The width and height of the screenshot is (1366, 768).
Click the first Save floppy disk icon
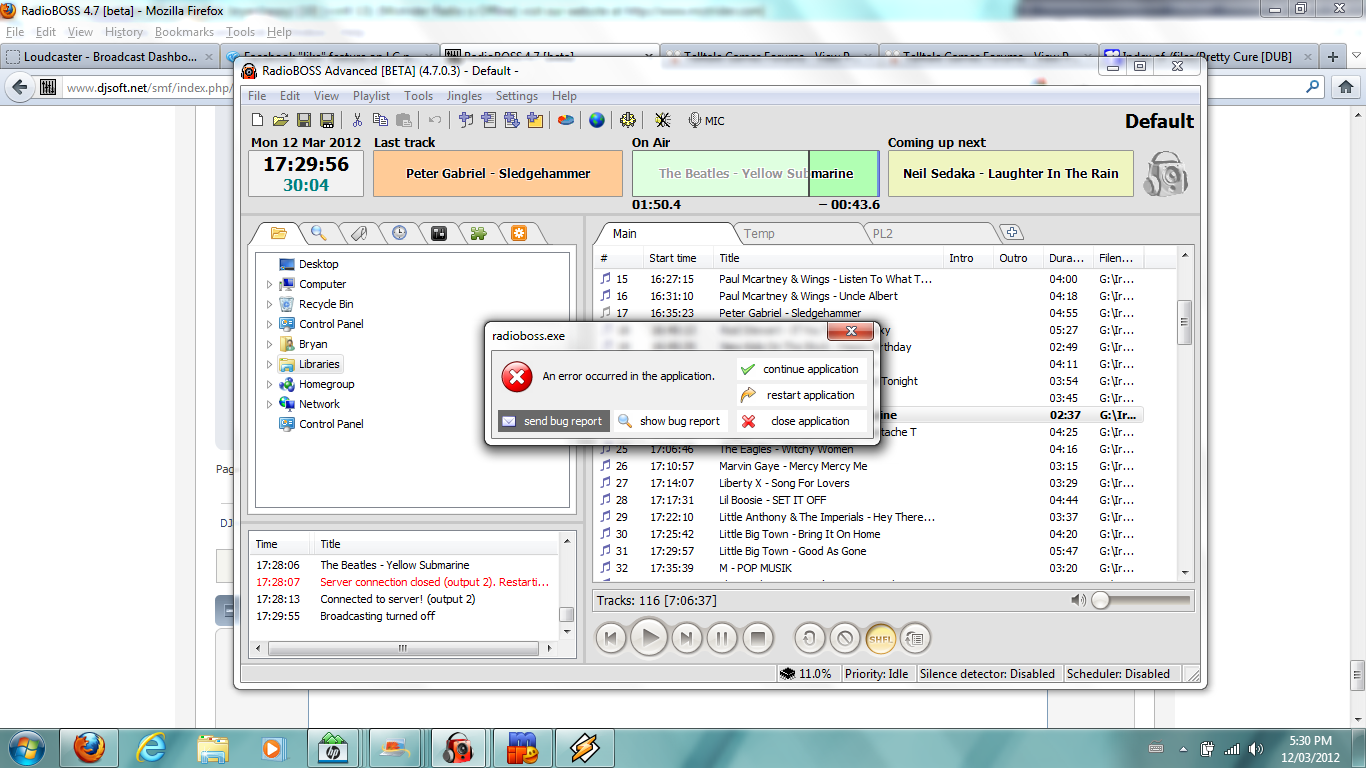pos(304,120)
